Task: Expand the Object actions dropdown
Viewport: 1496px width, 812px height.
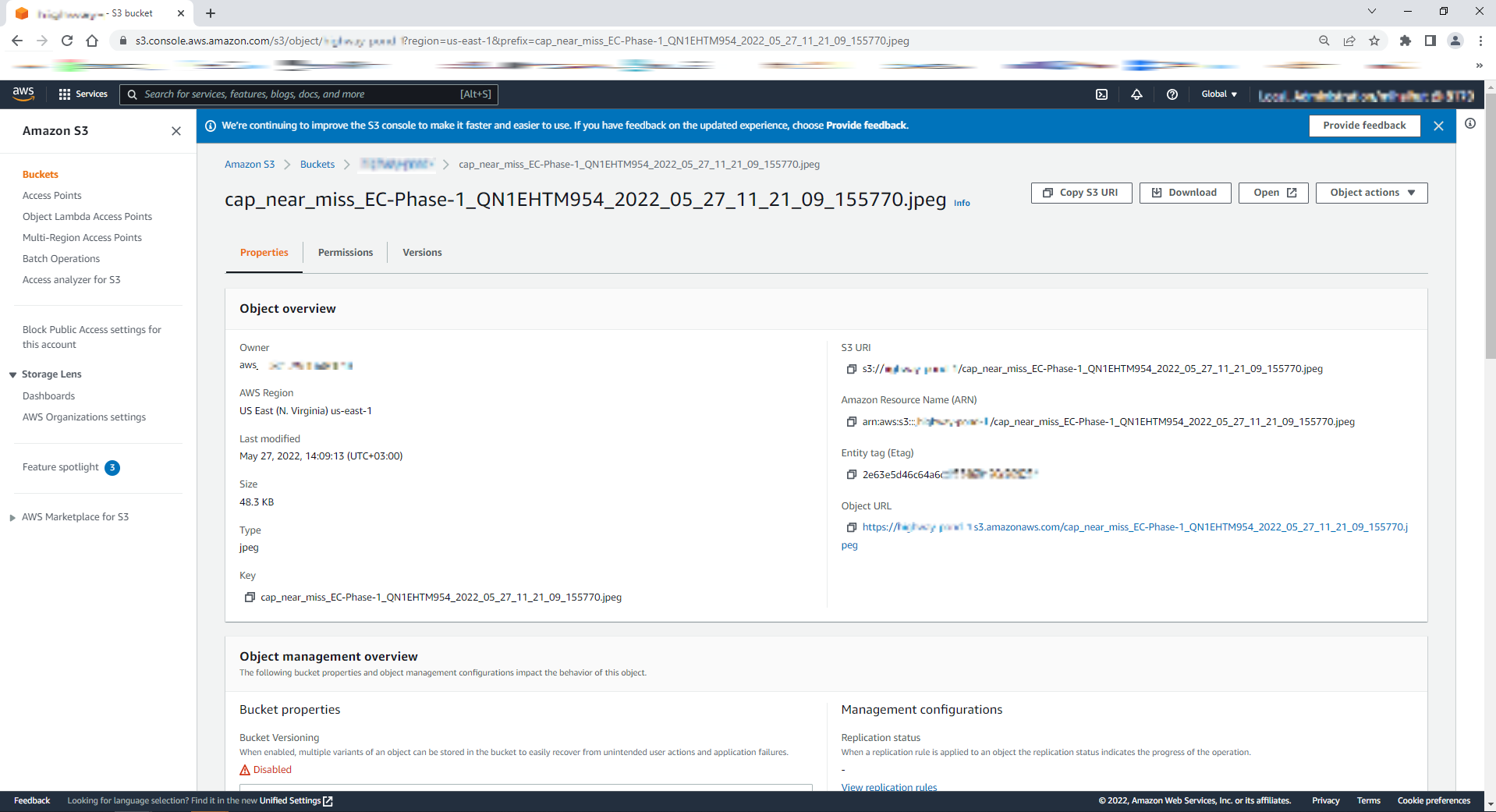Action: [1372, 193]
